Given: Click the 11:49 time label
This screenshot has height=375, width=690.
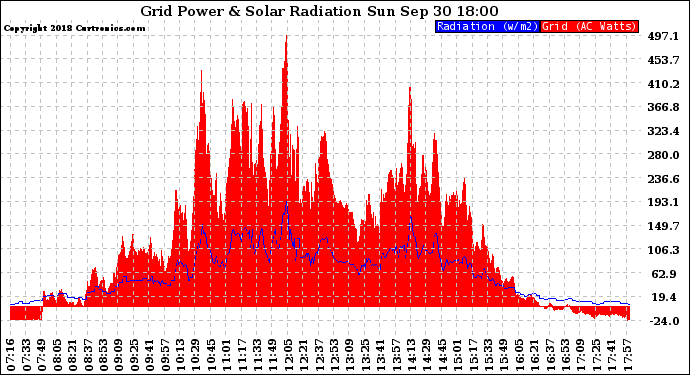Looking at the screenshot, I should (272, 355).
